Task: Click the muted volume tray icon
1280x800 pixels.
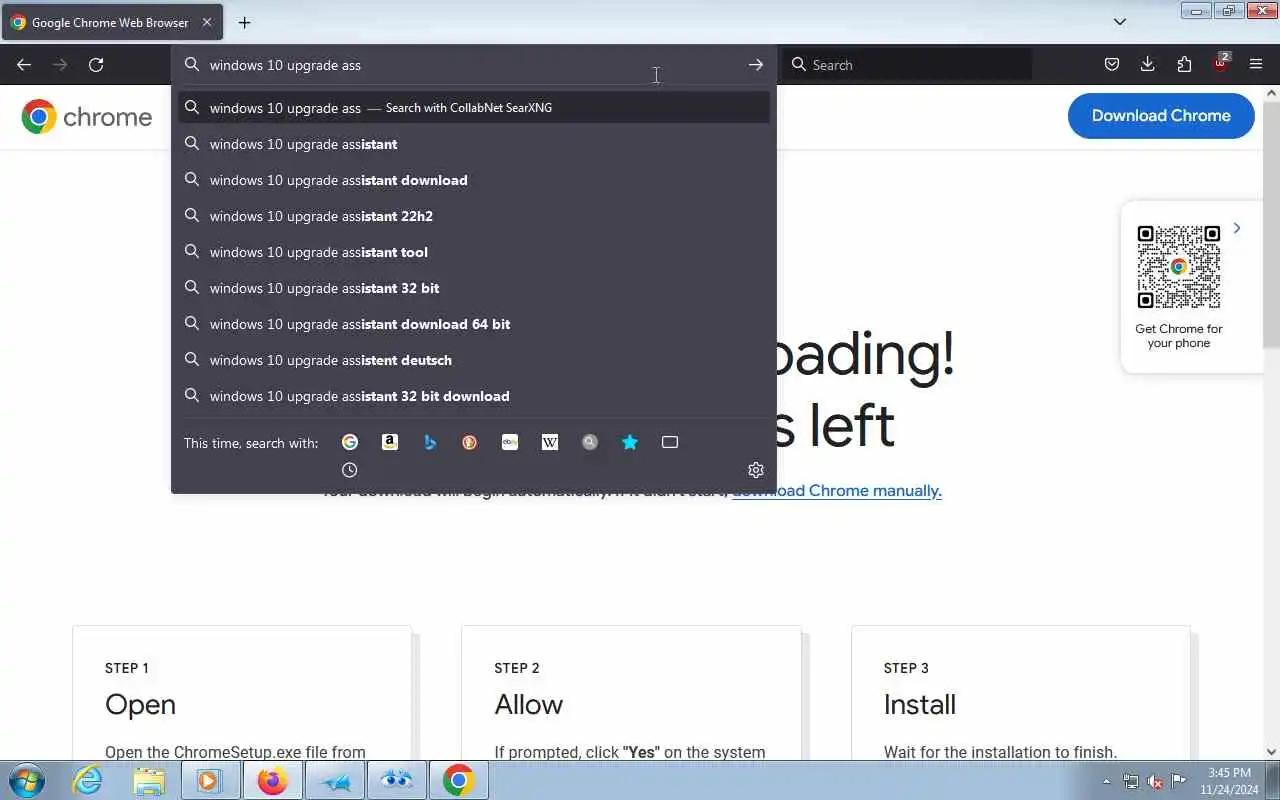Action: [x=1155, y=781]
